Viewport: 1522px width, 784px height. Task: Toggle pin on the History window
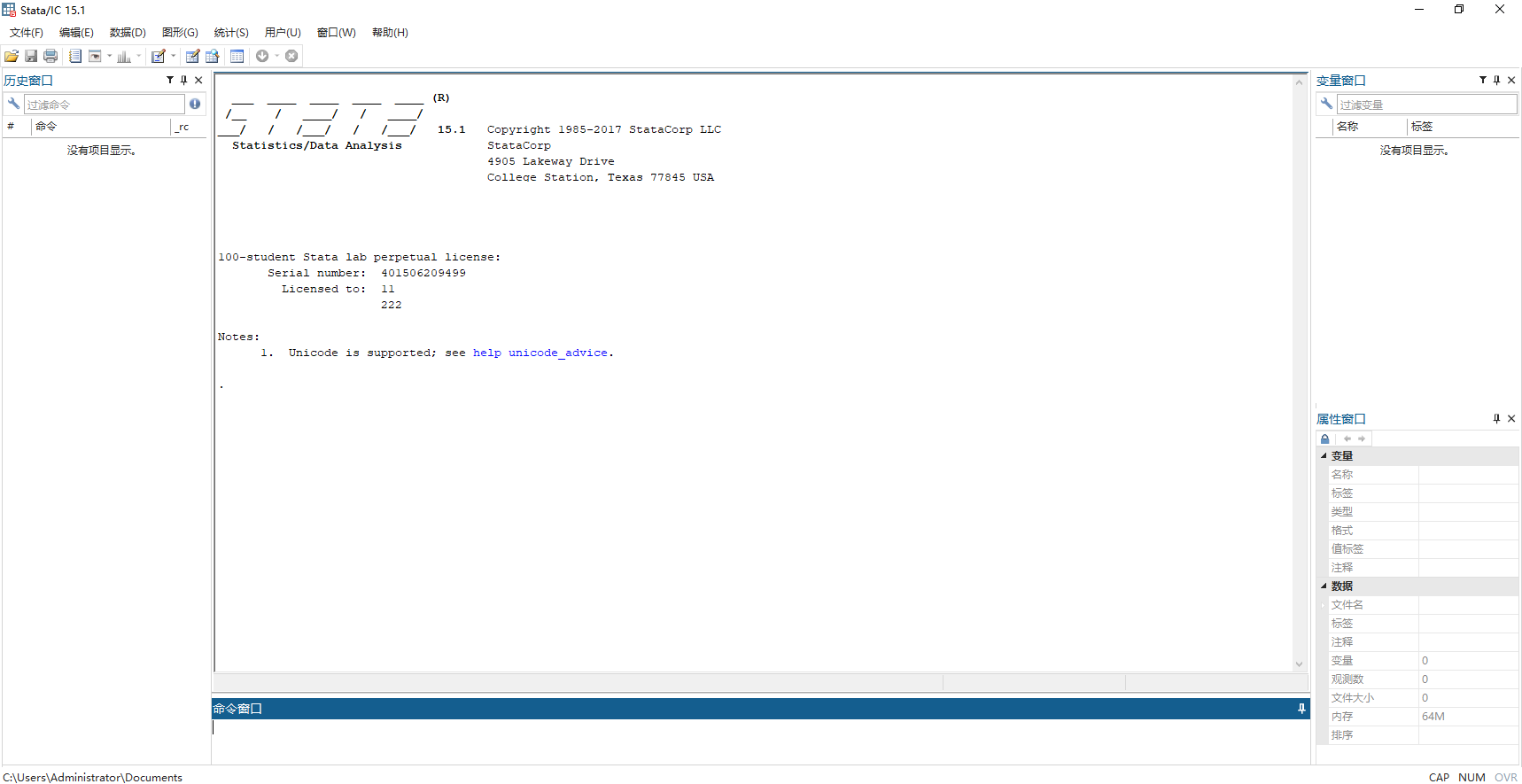click(x=184, y=80)
